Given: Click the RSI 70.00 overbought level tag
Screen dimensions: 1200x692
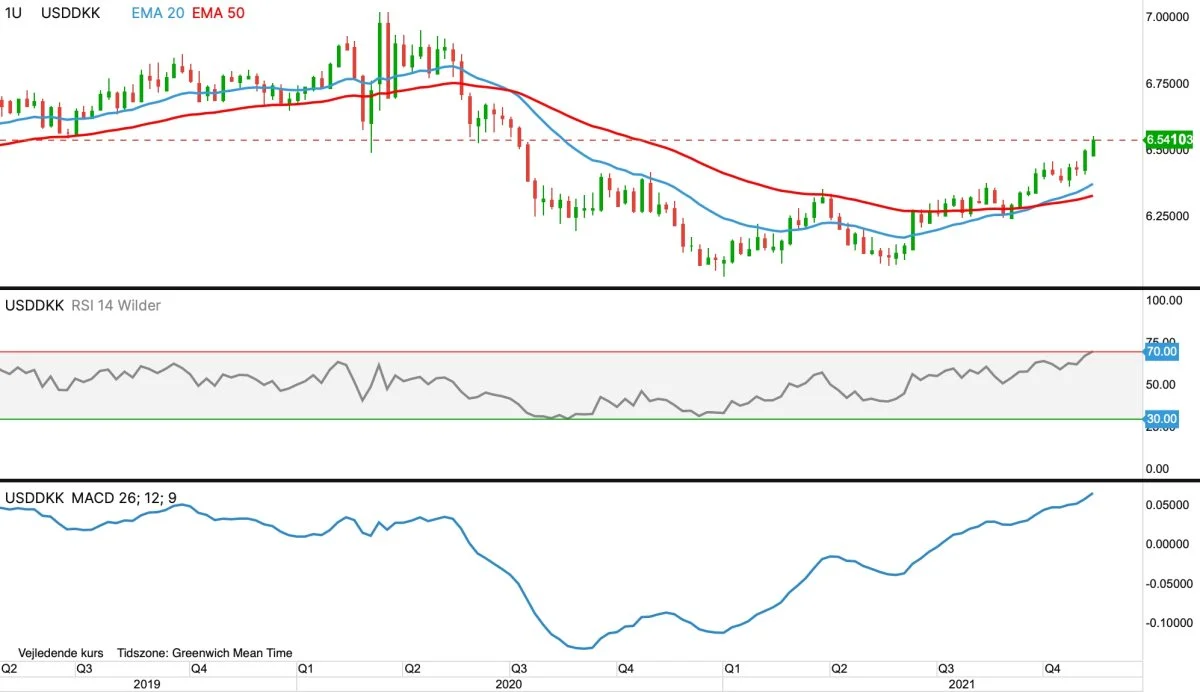Looking at the screenshot, I should [1161, 352].
